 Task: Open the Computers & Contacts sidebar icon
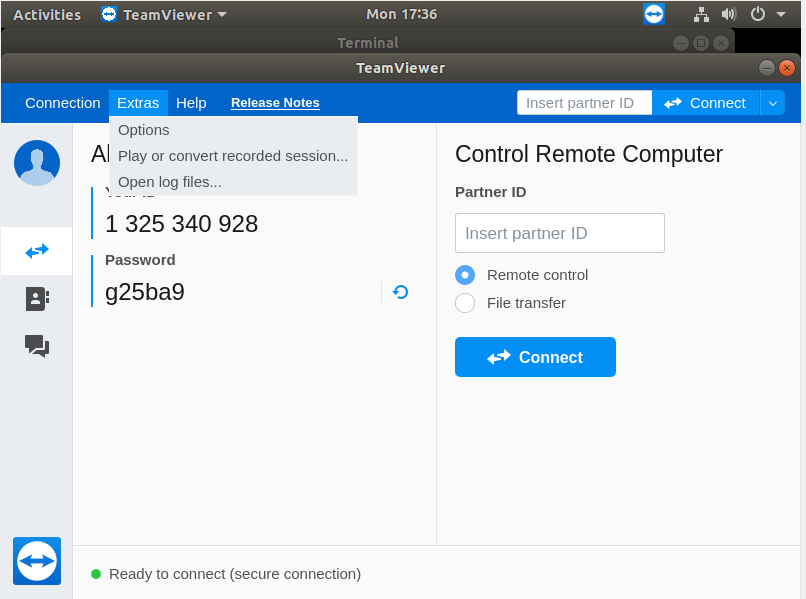(x=37, y=299)
